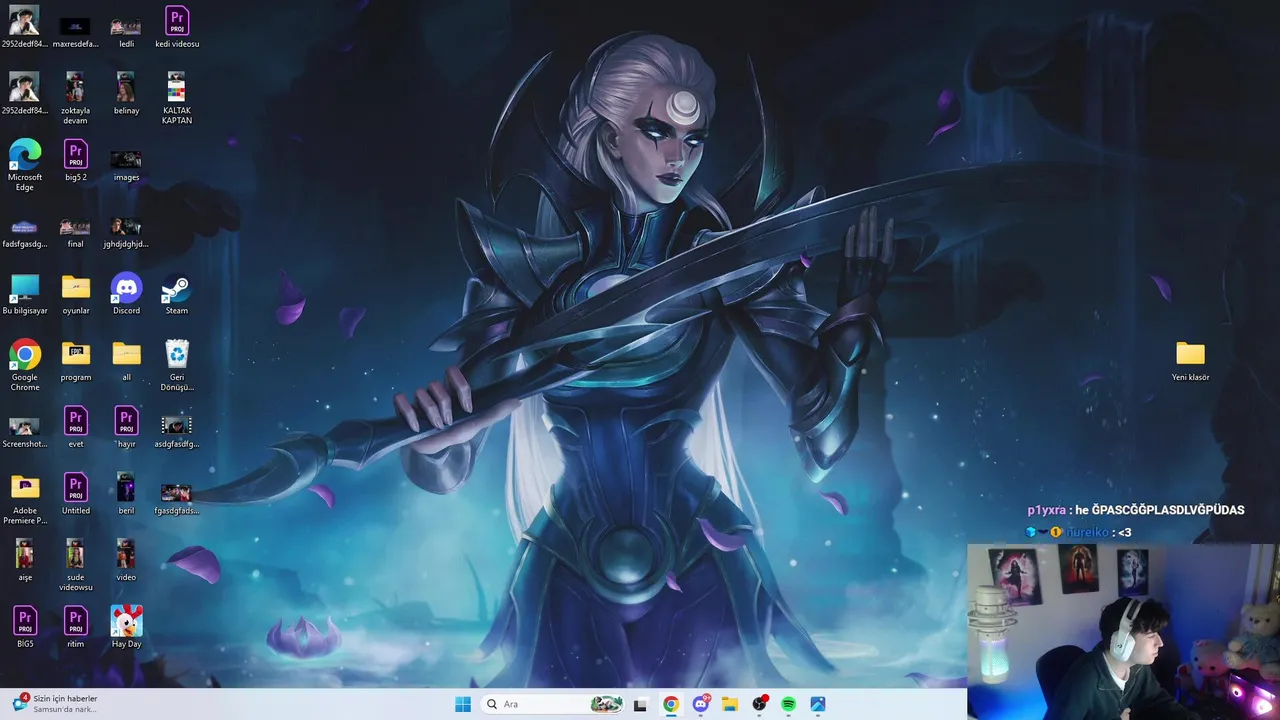This screenshot has width=1280, height=720.
Task: Select the Untitled Premiere project file
Action: click(75, 494)
